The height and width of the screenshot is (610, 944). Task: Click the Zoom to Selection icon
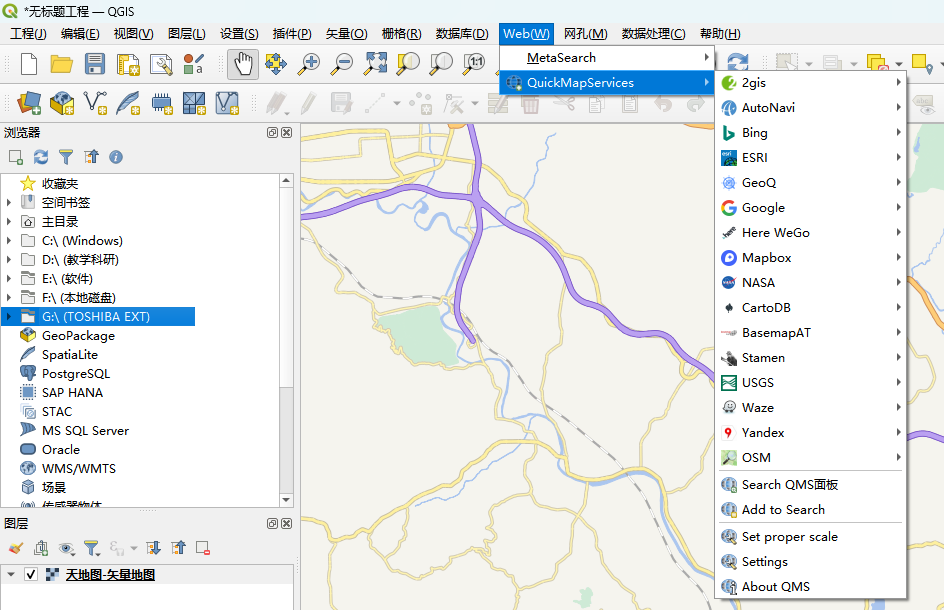(408, 63)
